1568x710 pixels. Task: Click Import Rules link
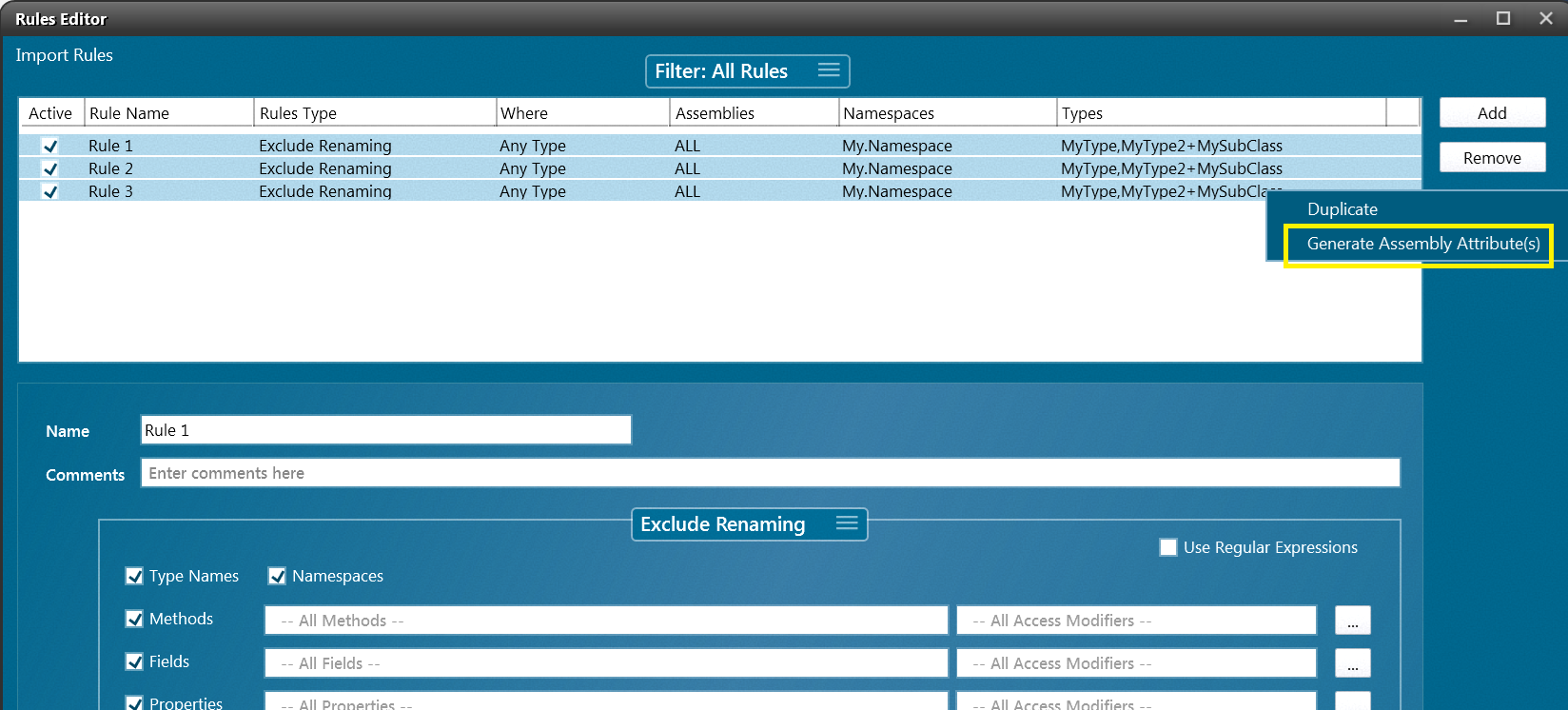point(65,55)
